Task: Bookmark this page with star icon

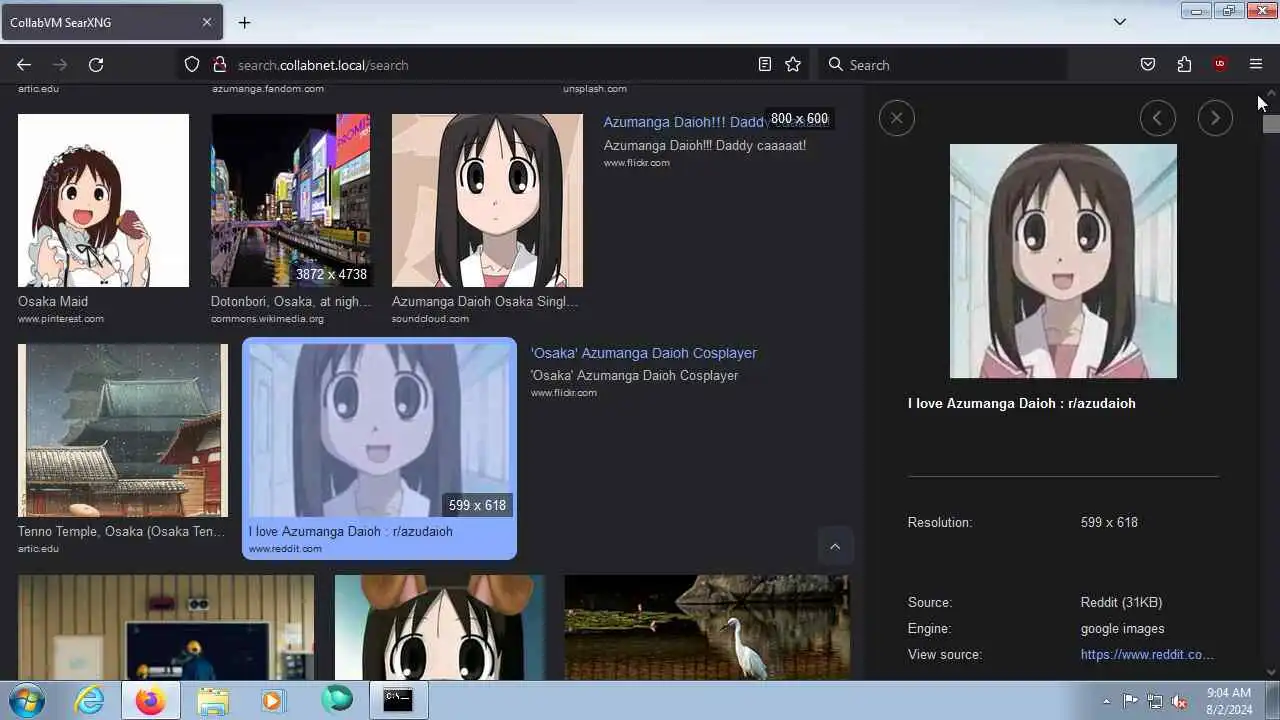Action: pos(793,65)
